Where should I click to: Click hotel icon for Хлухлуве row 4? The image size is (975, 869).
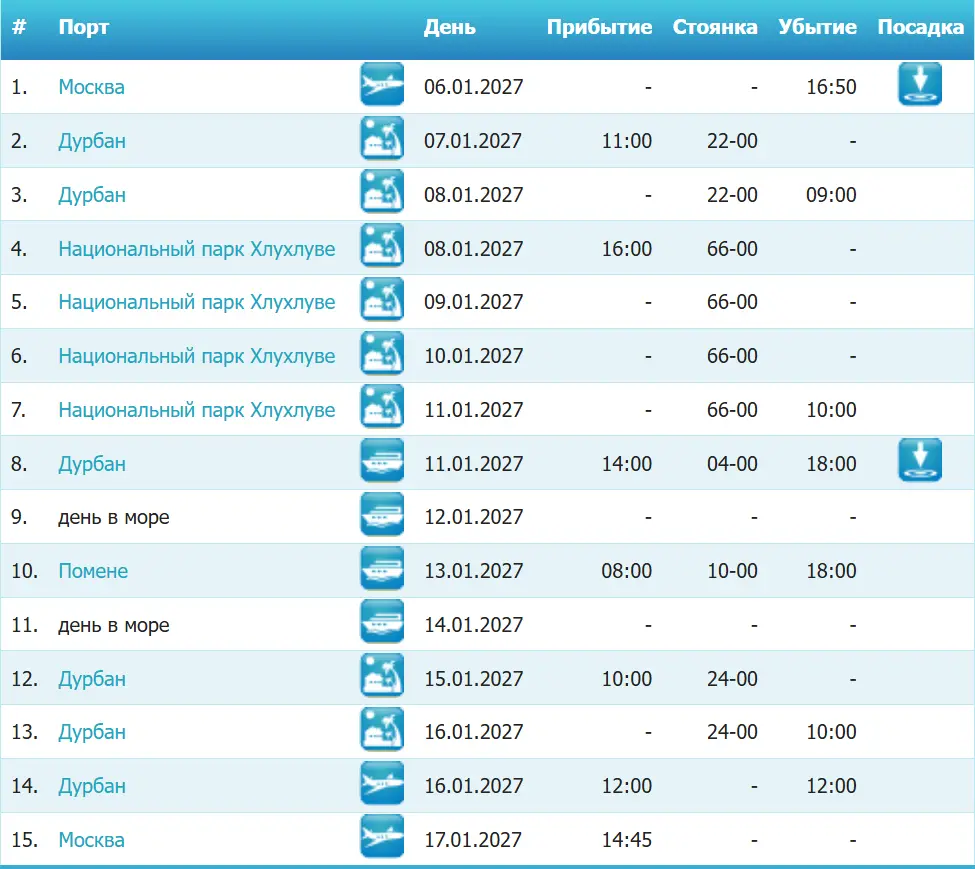click(382, 246)
